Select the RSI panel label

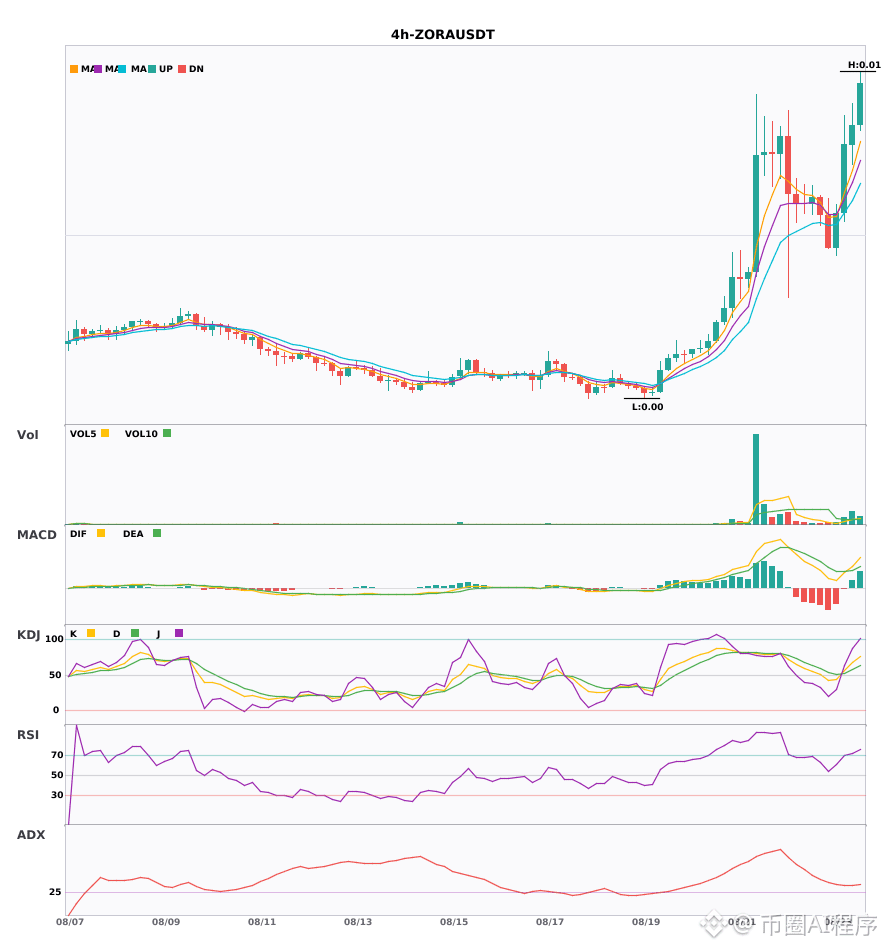[28, 735]
